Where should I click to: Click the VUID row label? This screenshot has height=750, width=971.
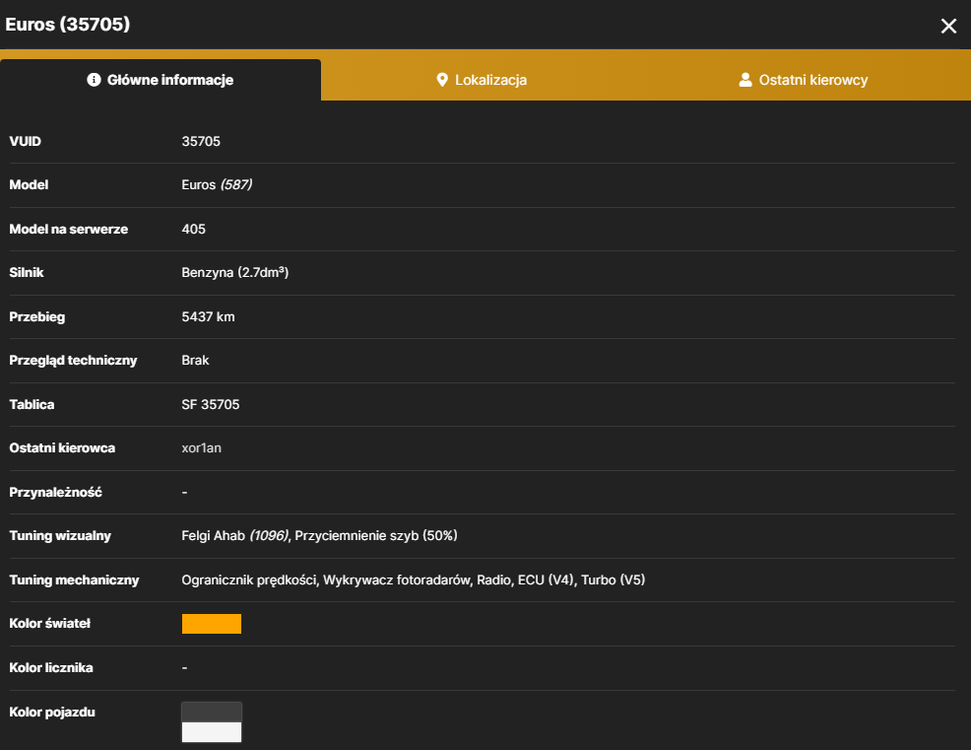click(25, 141)
